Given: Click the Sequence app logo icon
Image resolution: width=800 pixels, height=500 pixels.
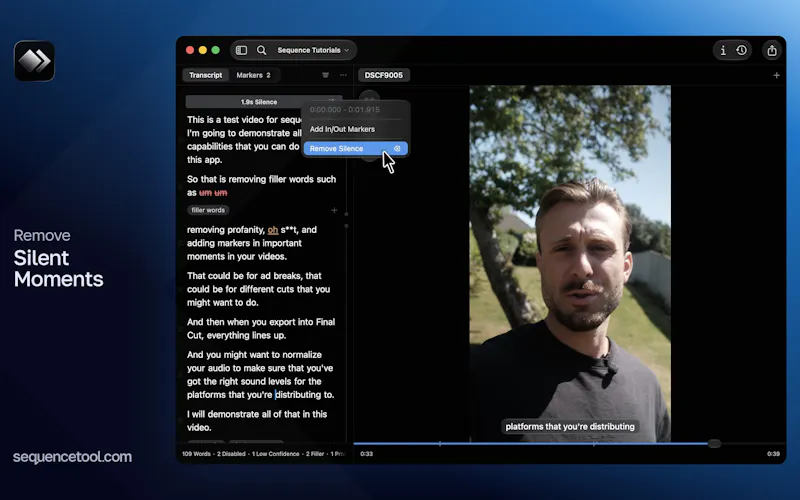Looking at the screenshot, I should 34,61.
